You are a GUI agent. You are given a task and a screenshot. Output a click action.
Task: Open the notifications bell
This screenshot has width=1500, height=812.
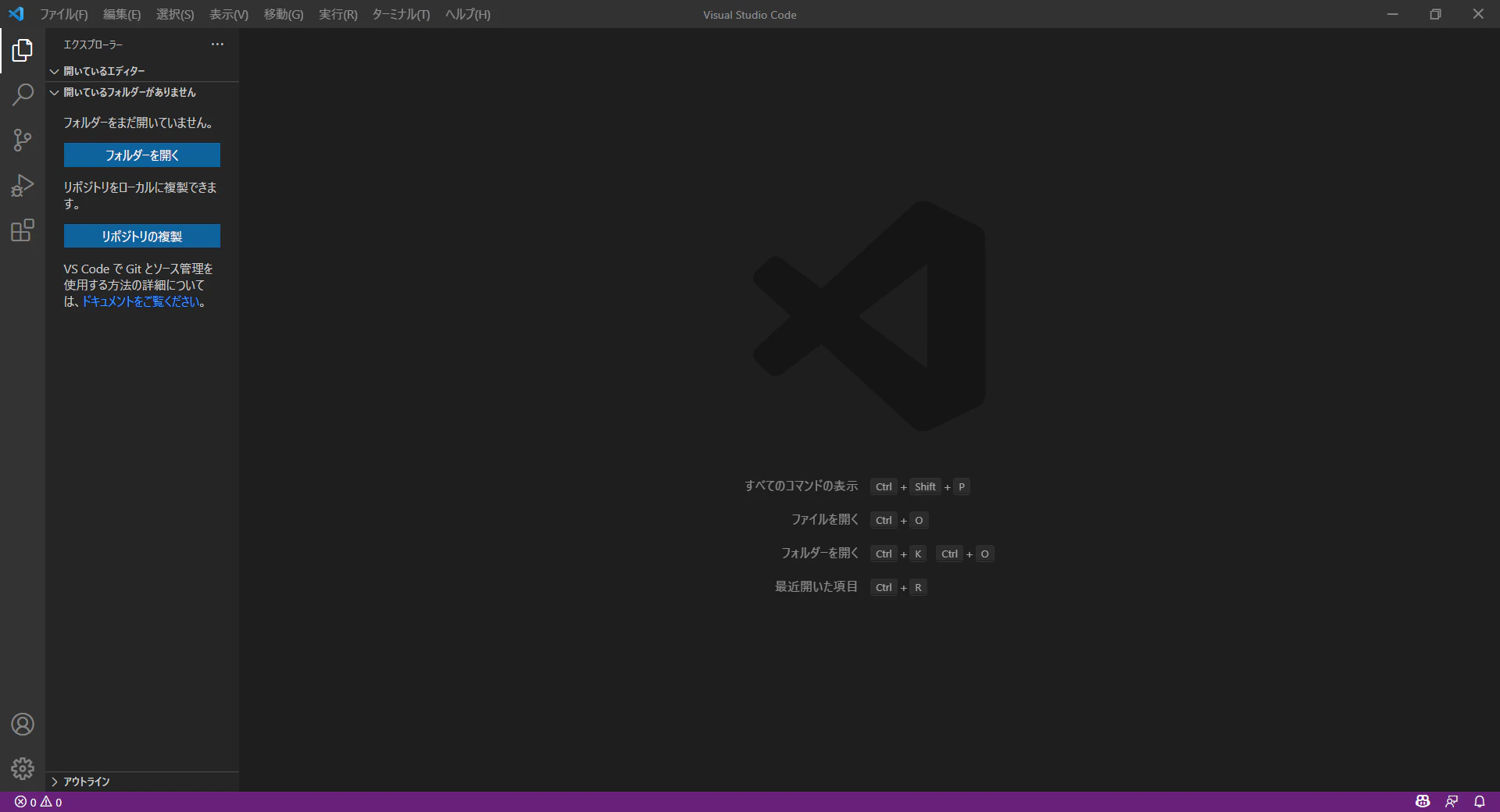pyautogui.click(x=1480, y=802)
